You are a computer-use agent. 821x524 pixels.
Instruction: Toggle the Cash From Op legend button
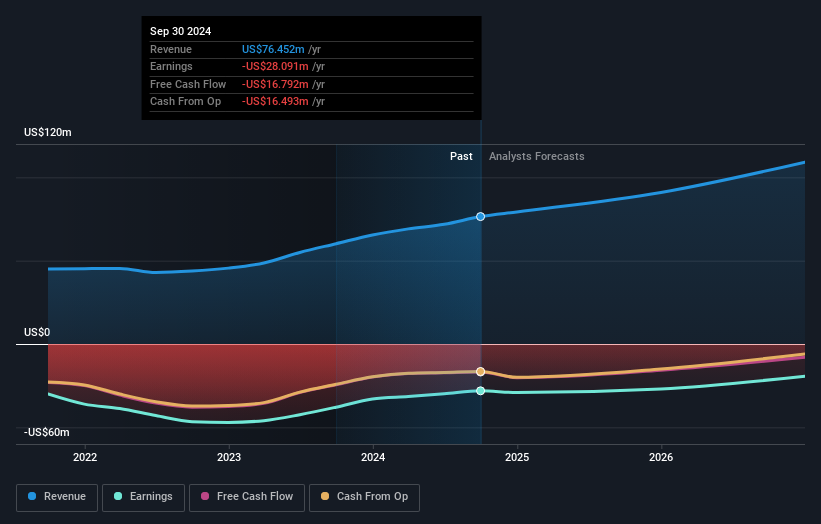pos(364,497)
